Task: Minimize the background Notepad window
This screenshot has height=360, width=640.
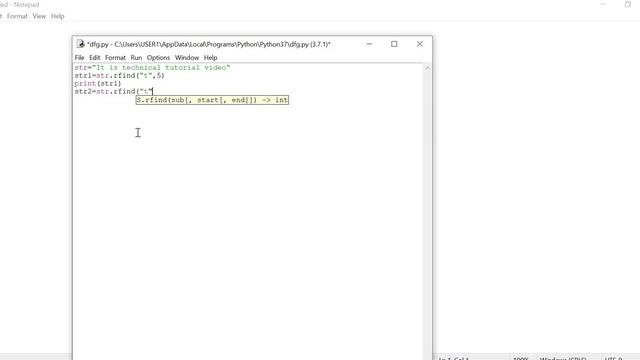Action: (603, 4)
